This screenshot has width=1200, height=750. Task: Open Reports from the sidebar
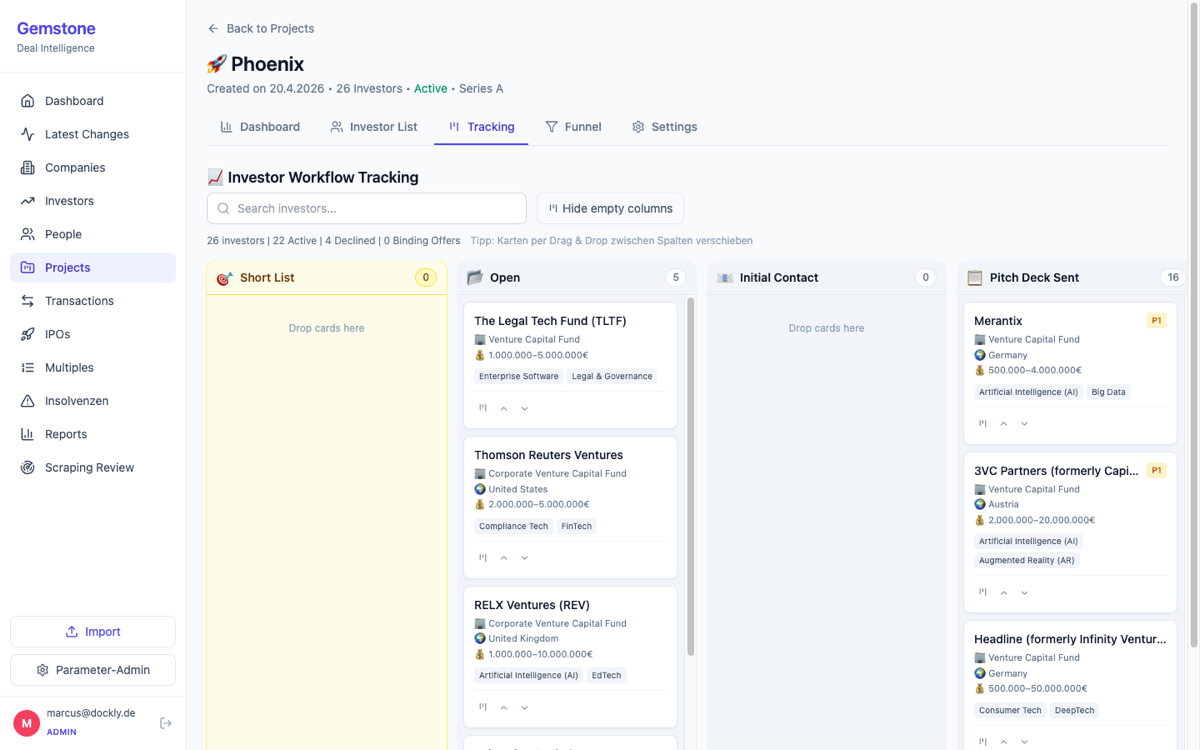93,434
